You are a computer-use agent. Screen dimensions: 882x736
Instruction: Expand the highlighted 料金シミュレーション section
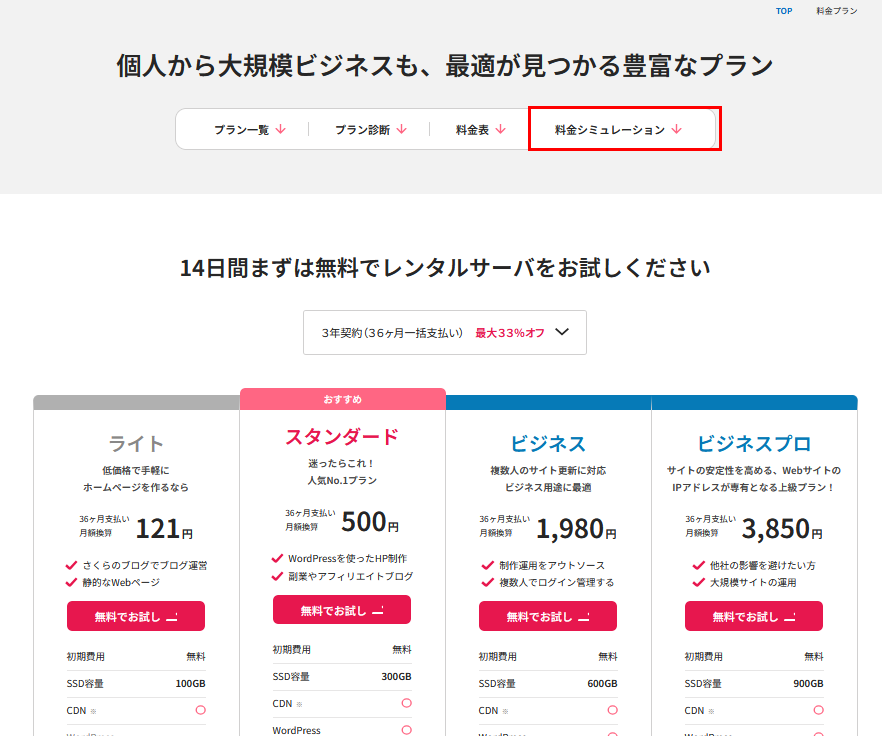click(618, 129)
